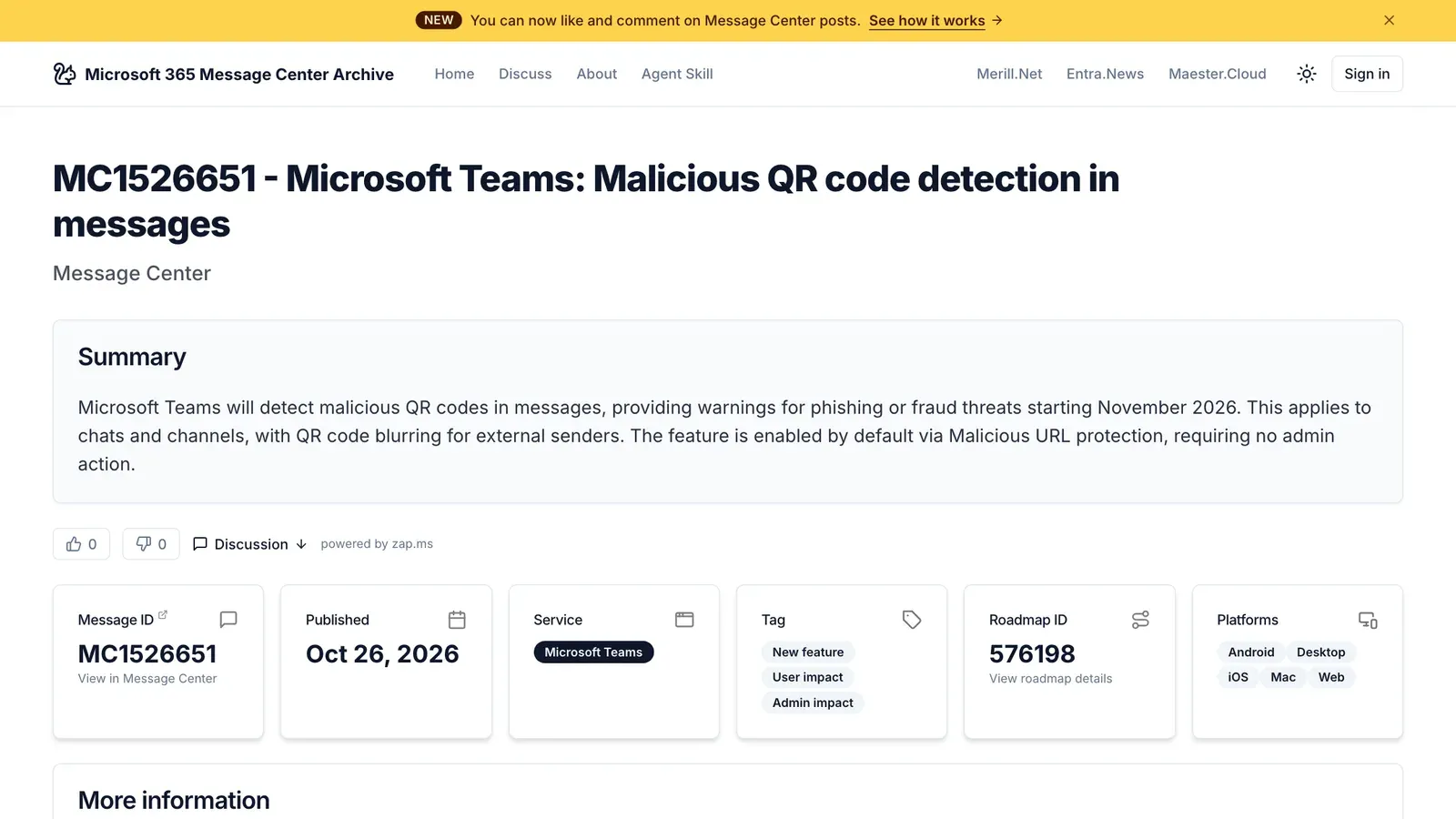Select the Desktop platform chip

coord(1320,652)
